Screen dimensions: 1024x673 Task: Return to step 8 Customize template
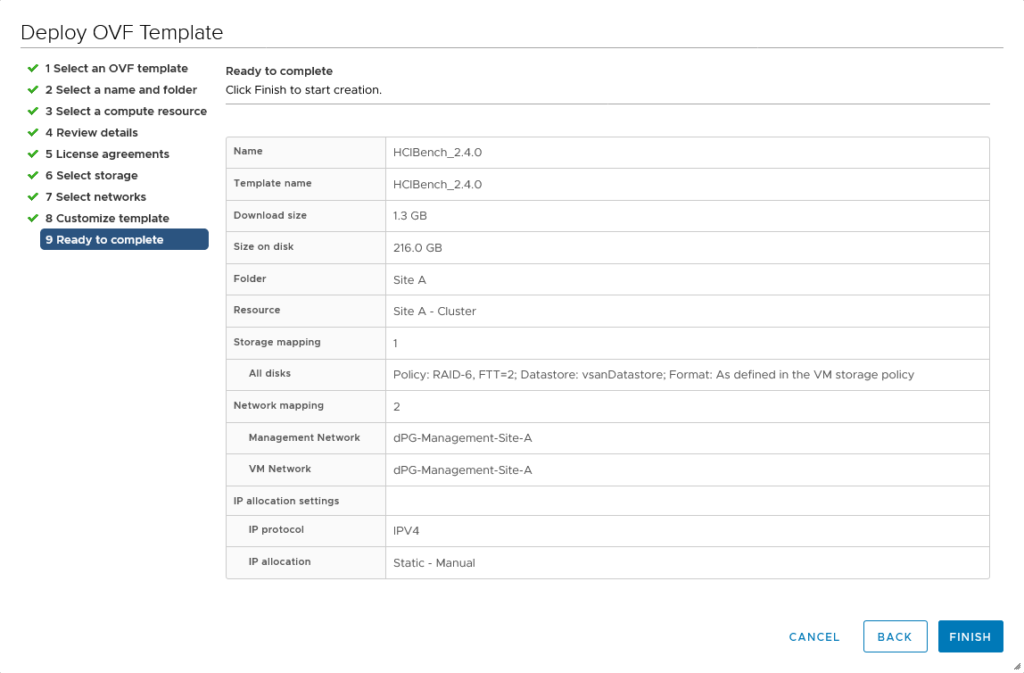[x=107, y=218]
